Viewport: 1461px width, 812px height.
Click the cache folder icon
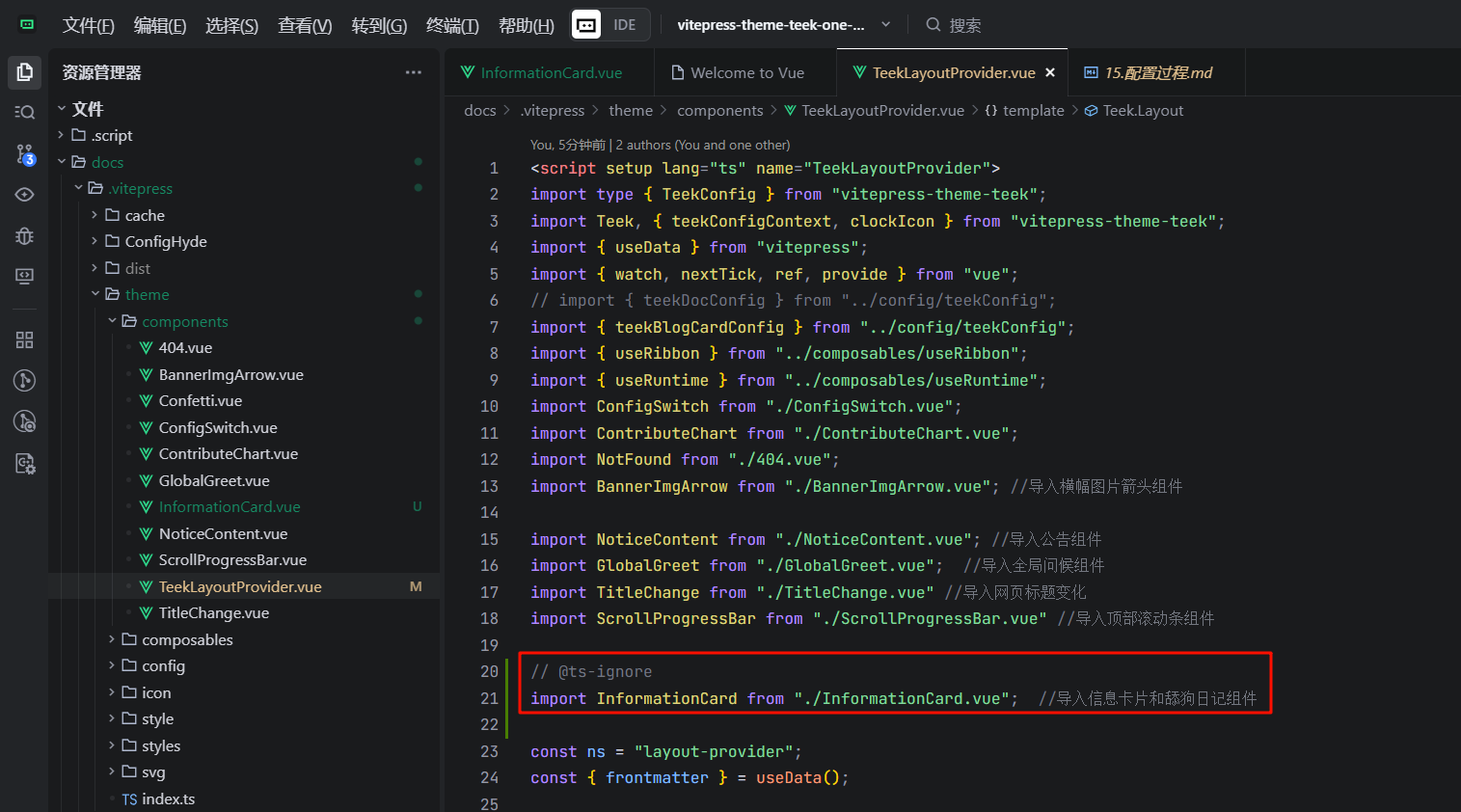[x=113, y=215]
